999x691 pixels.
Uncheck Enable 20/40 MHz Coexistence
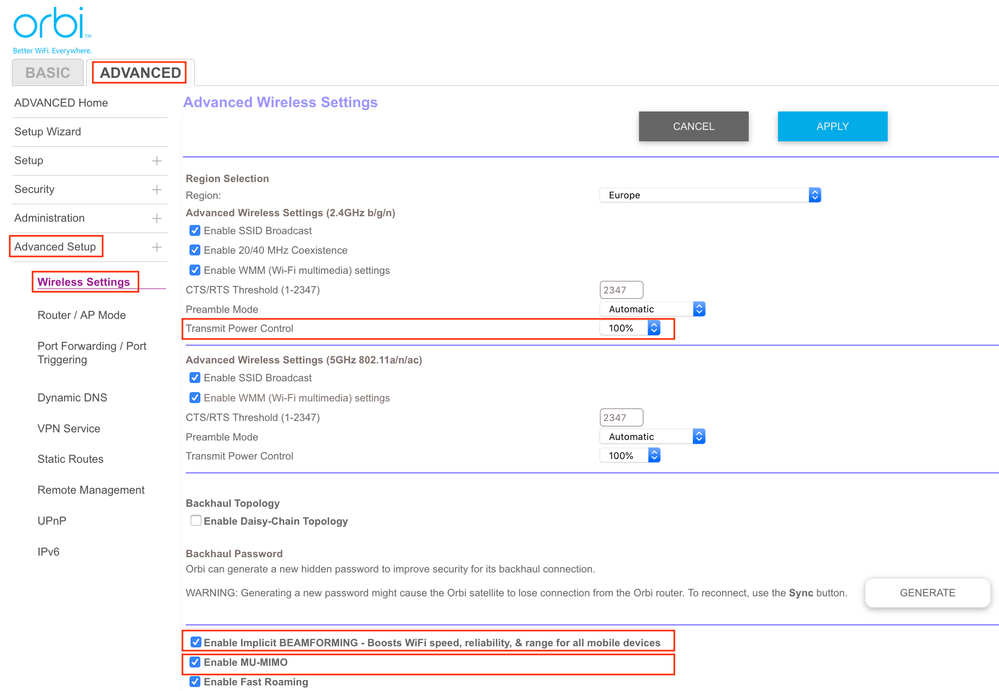(x=195, y=251)
